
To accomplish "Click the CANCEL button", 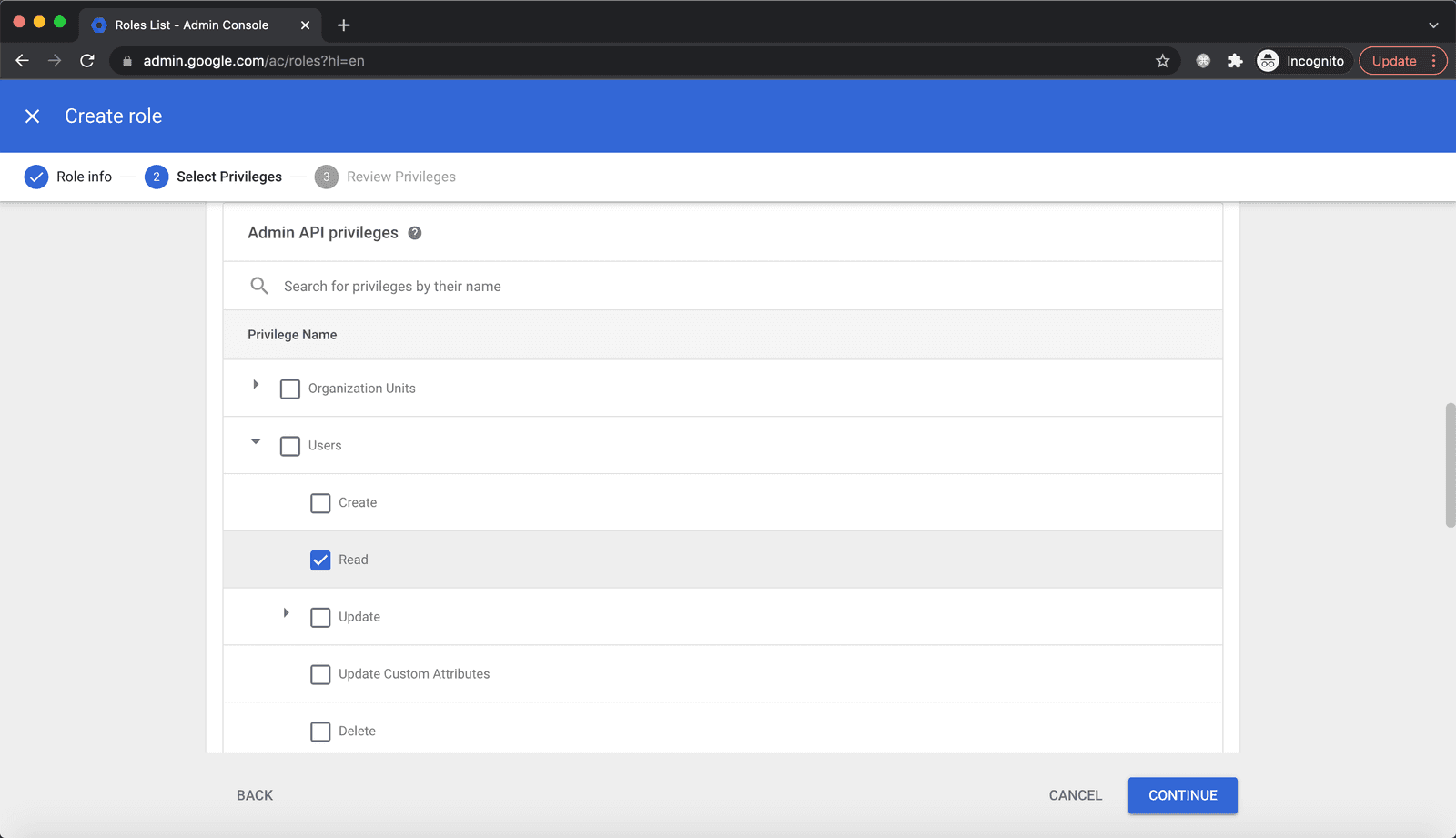I will pos(1076,795).
